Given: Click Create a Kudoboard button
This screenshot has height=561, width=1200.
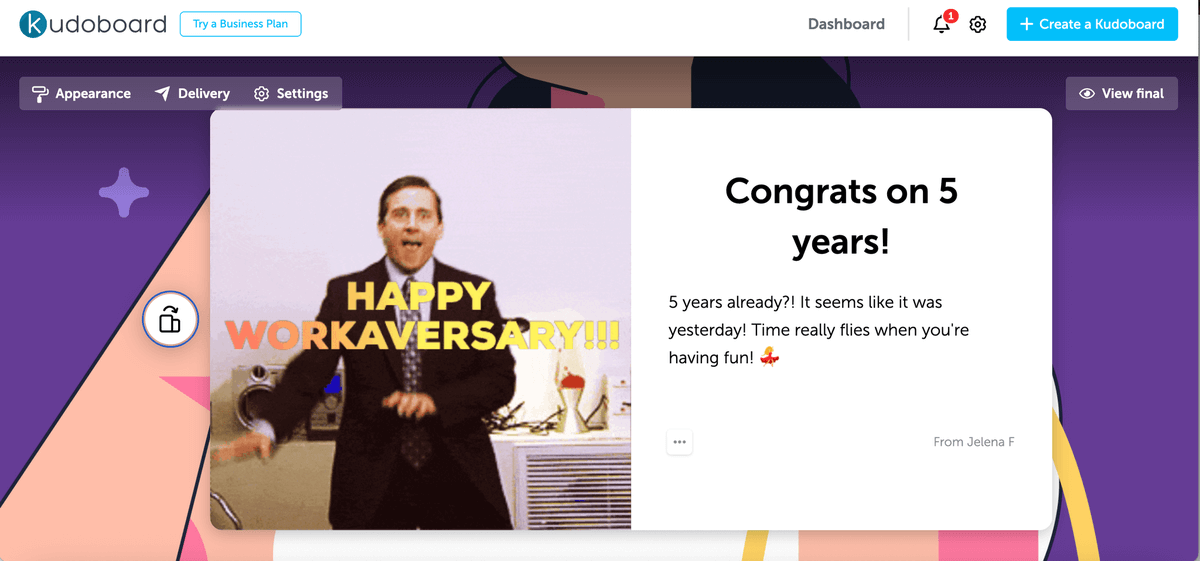Looking at the screenshot, I should 1092,24.
